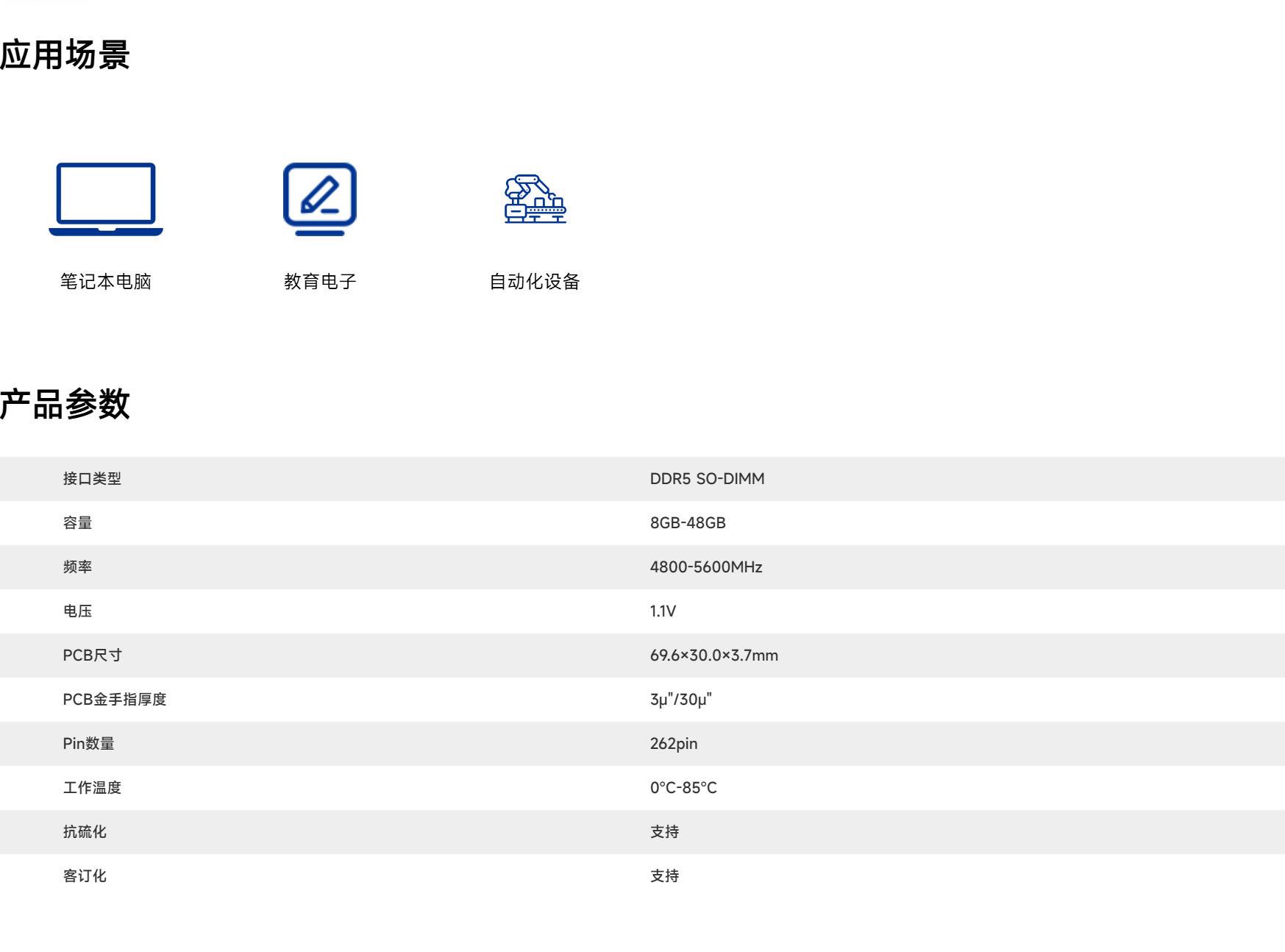Click the 69.6×30.0×3.7mm PCB size value

(713, 656)
